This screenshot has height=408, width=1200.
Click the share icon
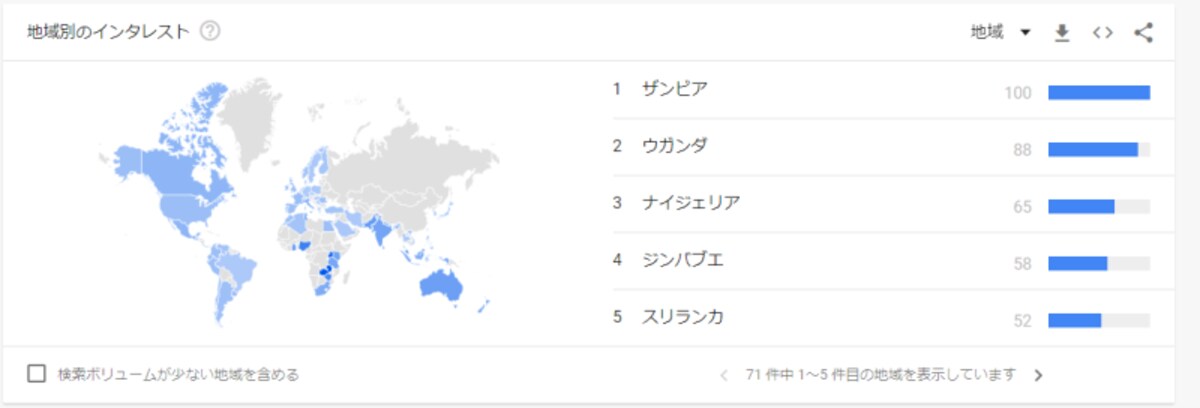pyautogui.click(x=1144, y=33)
